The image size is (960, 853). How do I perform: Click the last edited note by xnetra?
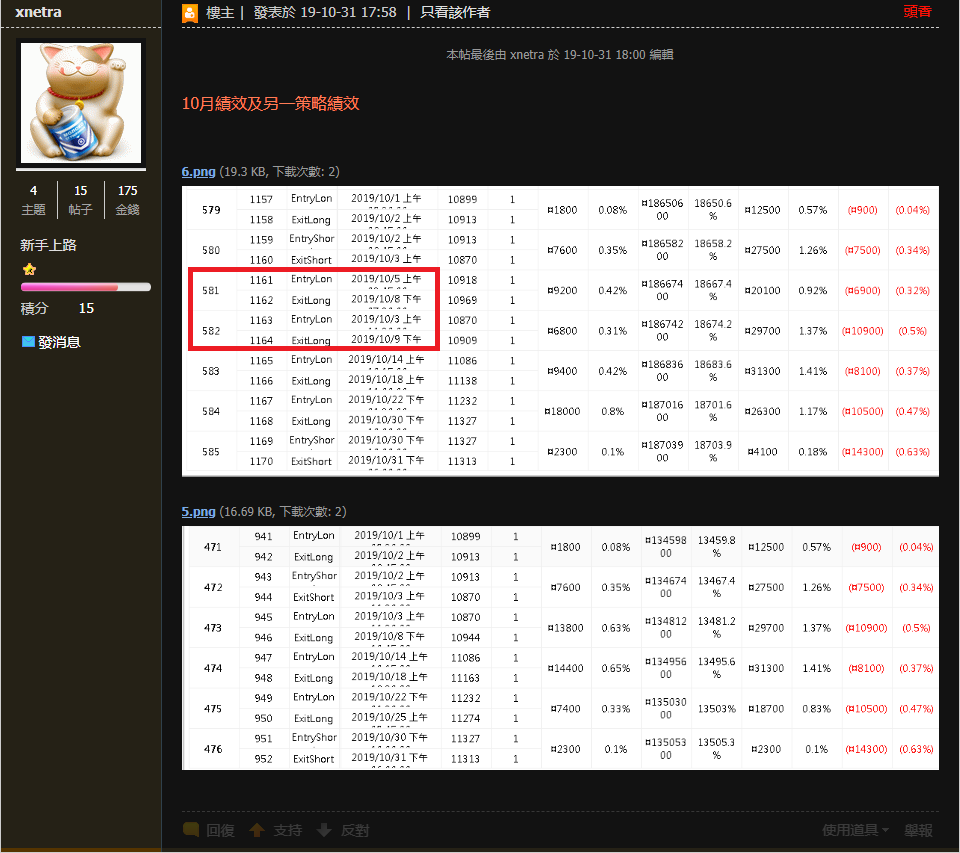tap(560, 54)
